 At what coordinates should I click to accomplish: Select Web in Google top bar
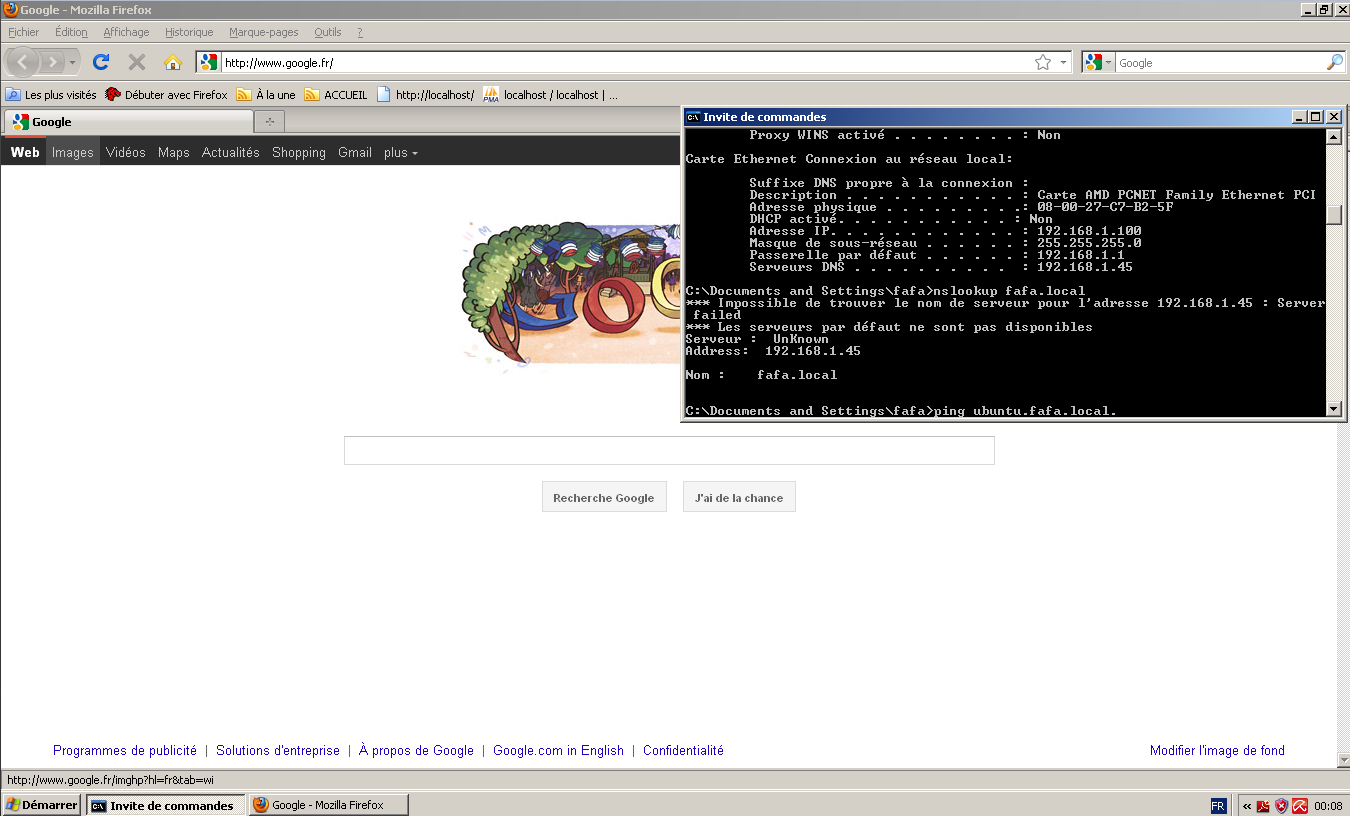tap(25, 152)
